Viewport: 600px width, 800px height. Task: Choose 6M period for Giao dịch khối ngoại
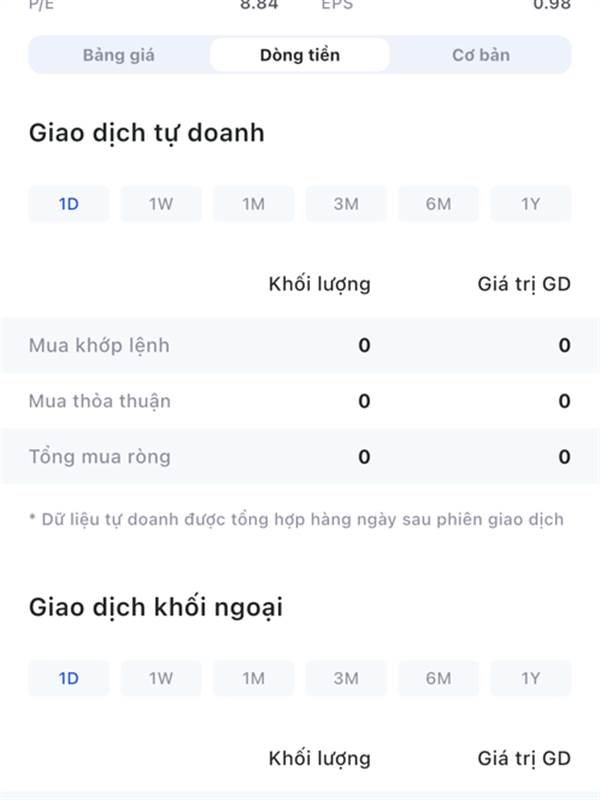pos(438,679)
